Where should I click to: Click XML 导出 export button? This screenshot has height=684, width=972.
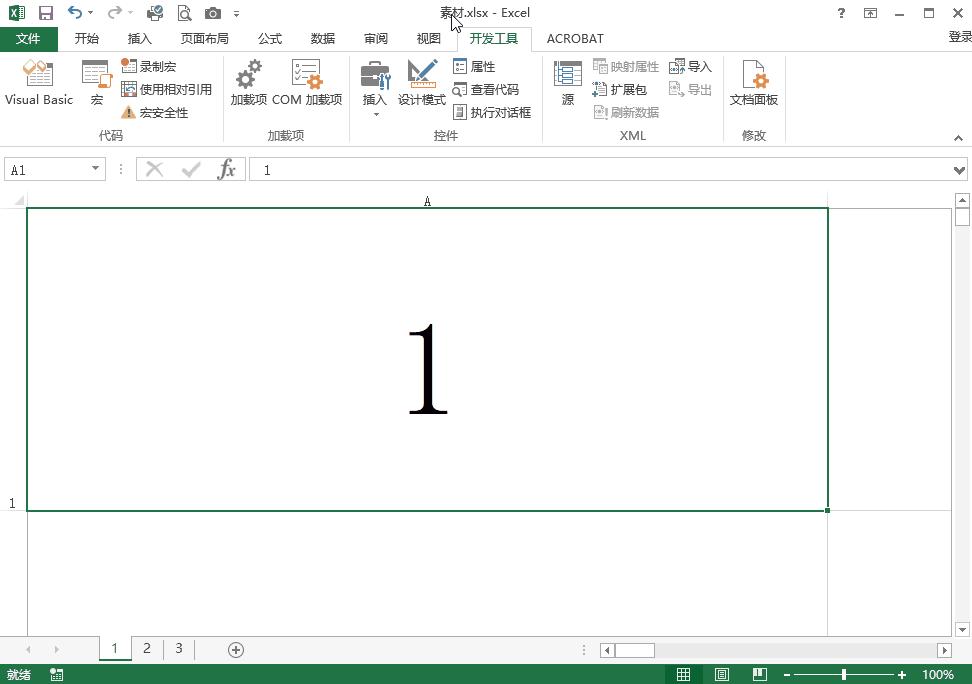pyautogui.click(x=691, y=89)
